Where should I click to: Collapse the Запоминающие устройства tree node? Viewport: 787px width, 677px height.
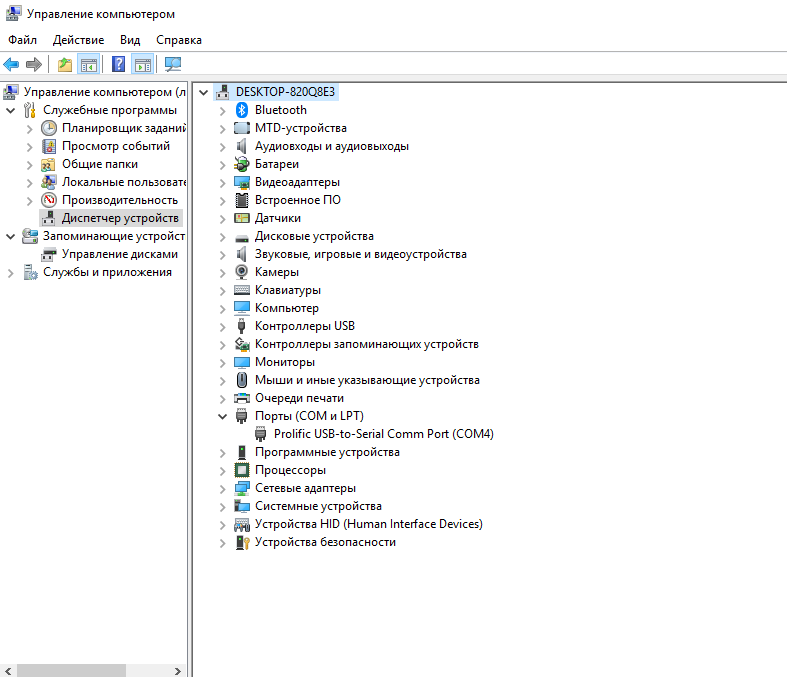[x=11, y=236]
